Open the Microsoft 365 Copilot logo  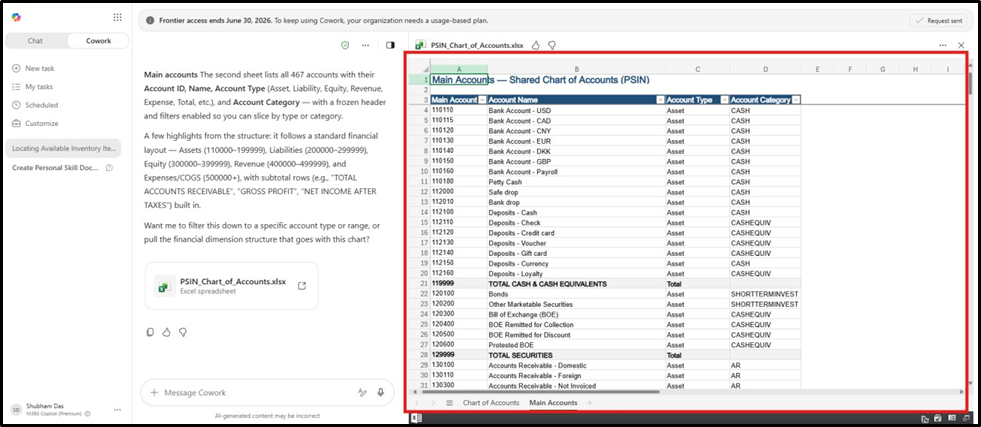coord(16,18)
